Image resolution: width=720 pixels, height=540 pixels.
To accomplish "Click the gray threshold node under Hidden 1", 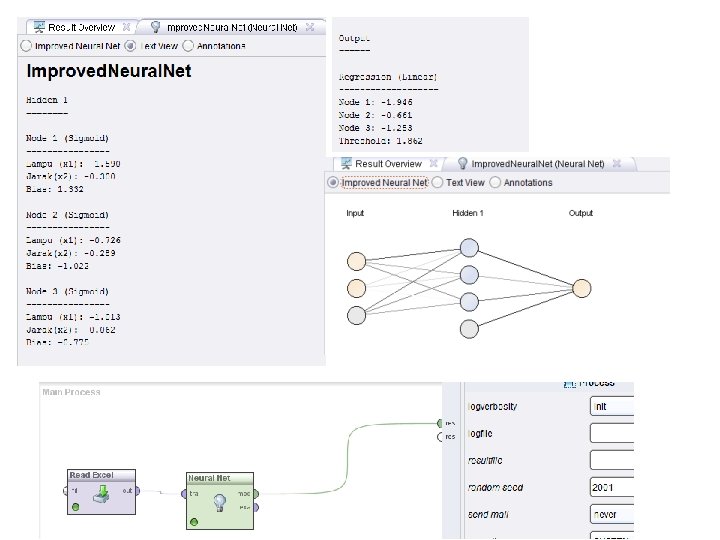I will (469, 329).
